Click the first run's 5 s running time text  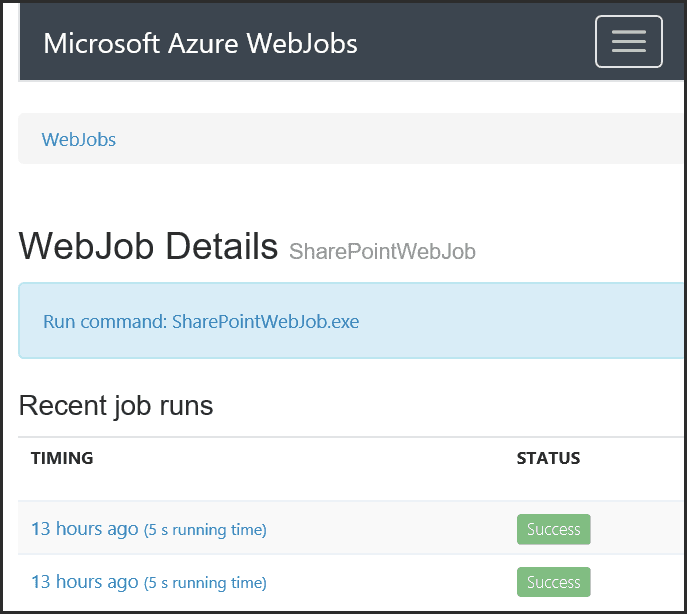point(205,530)
